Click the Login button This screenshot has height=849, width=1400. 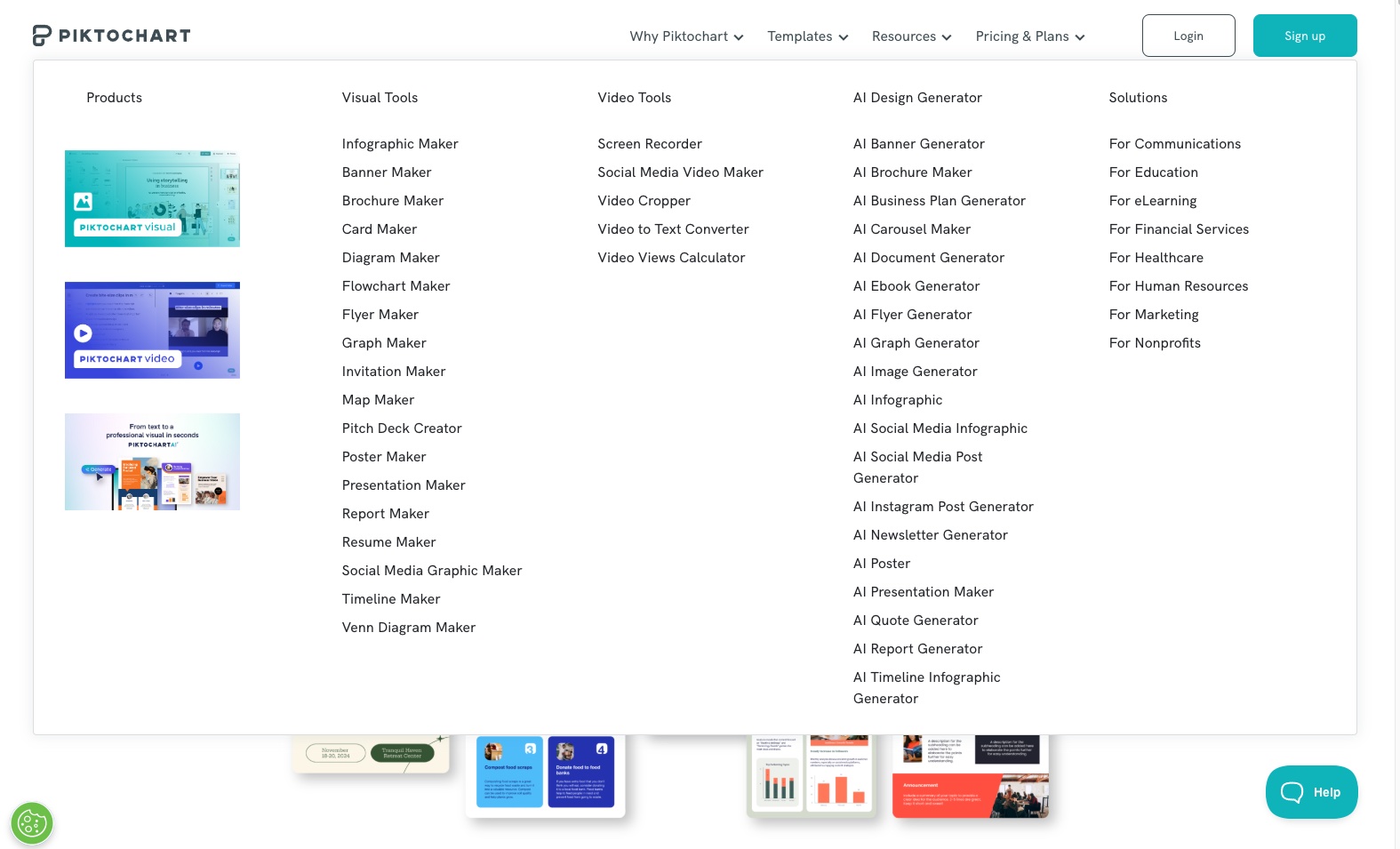click(x=1188, y=36)
